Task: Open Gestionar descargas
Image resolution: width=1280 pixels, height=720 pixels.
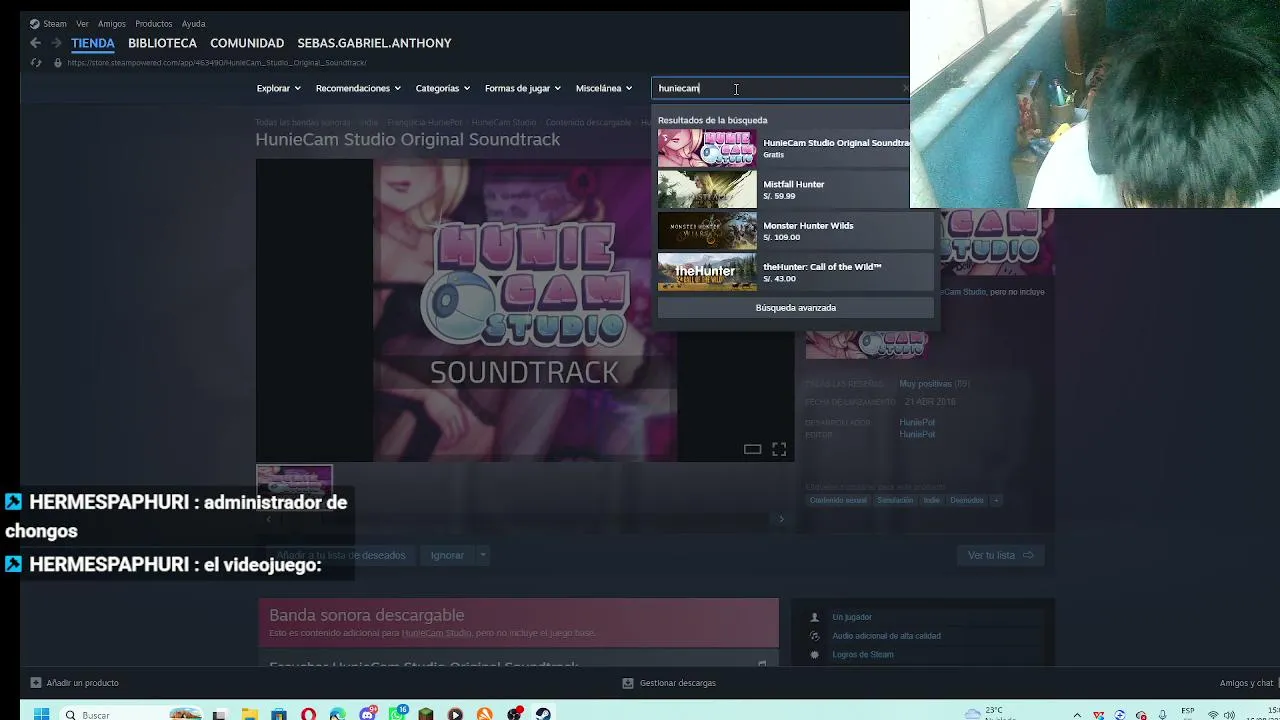Action: pyautogui.click(x=669, y=683)
